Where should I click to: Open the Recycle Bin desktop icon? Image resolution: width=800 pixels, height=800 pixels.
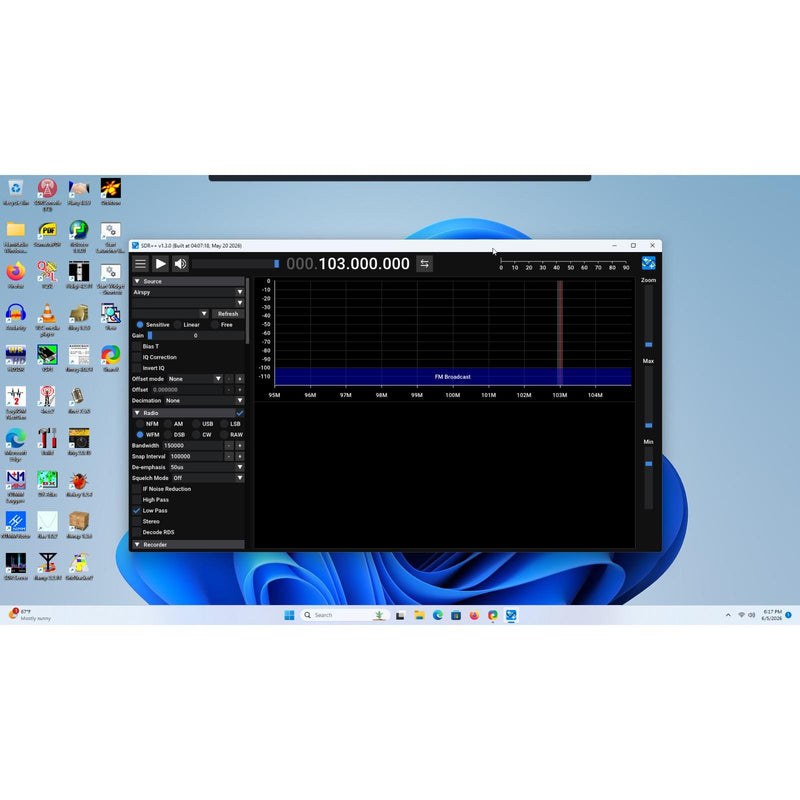coord(16,188)
